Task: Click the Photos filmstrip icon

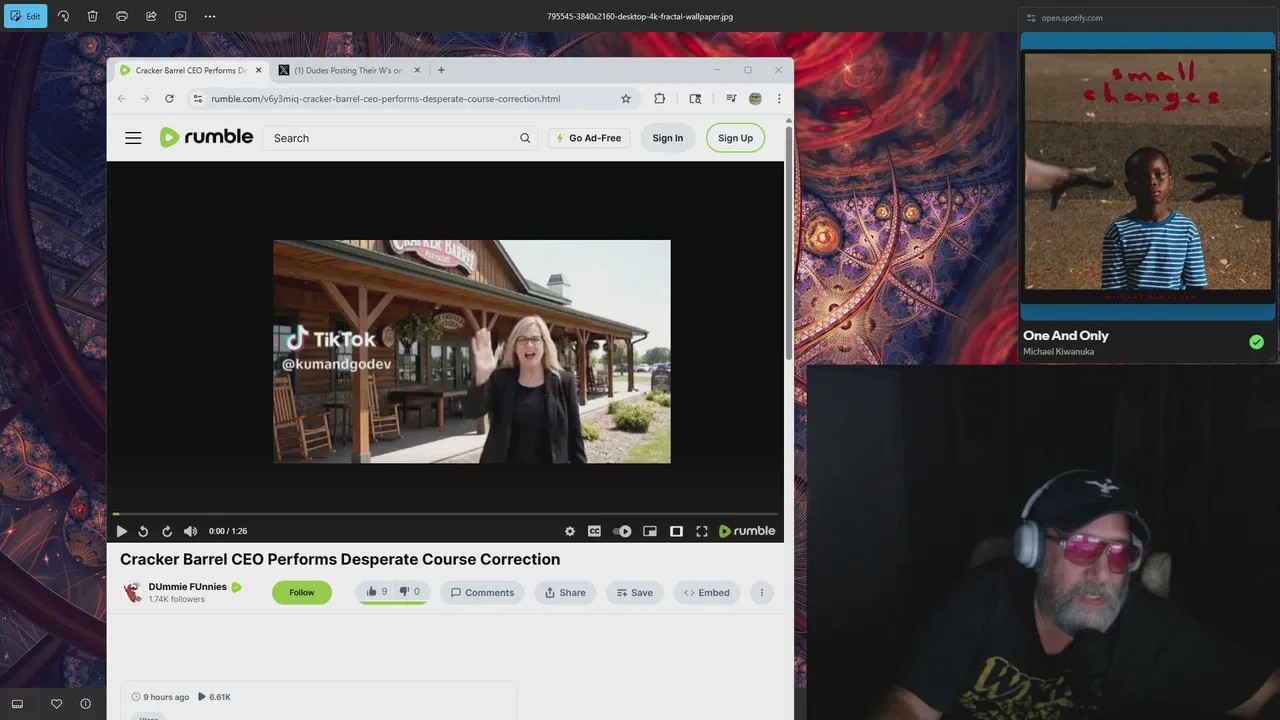Action: 17,704
